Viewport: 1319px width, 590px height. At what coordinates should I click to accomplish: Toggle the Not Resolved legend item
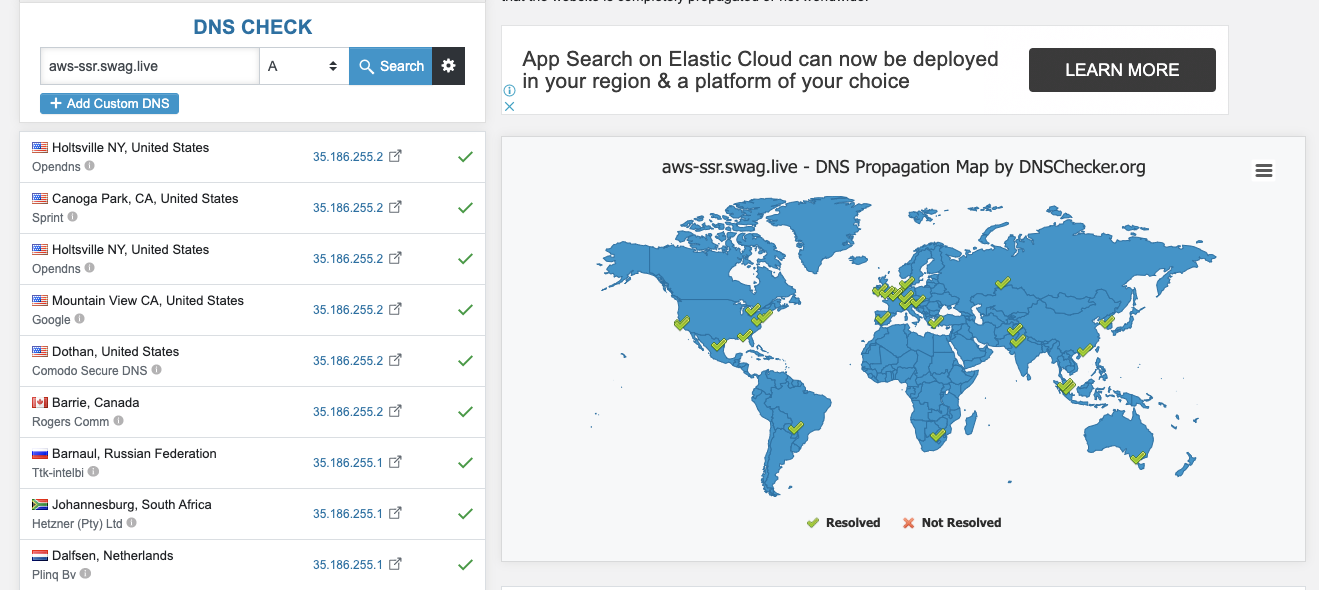point(951,522)
